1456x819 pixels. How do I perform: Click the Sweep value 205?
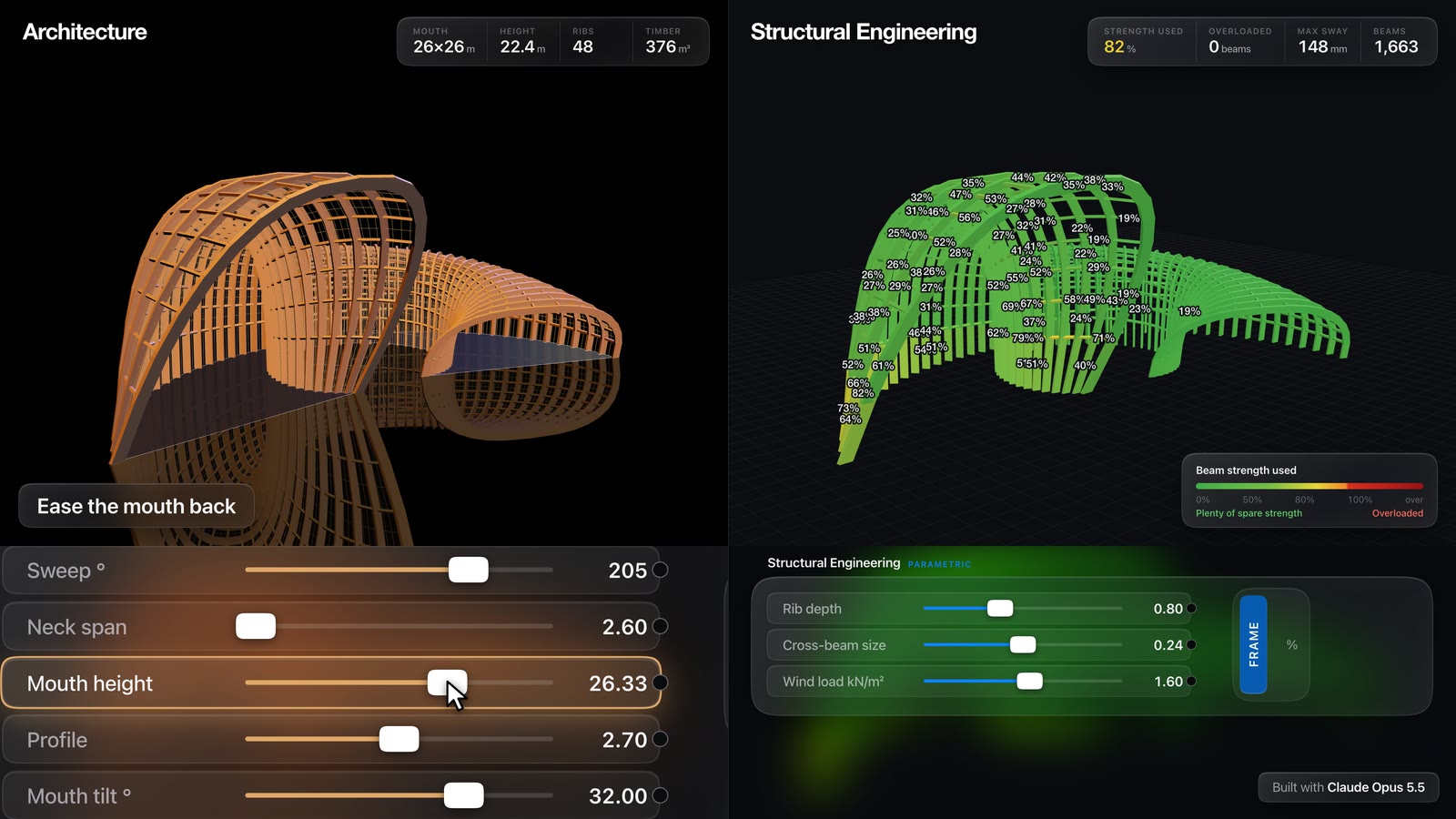pyautogui.click(x=628, y=571)
